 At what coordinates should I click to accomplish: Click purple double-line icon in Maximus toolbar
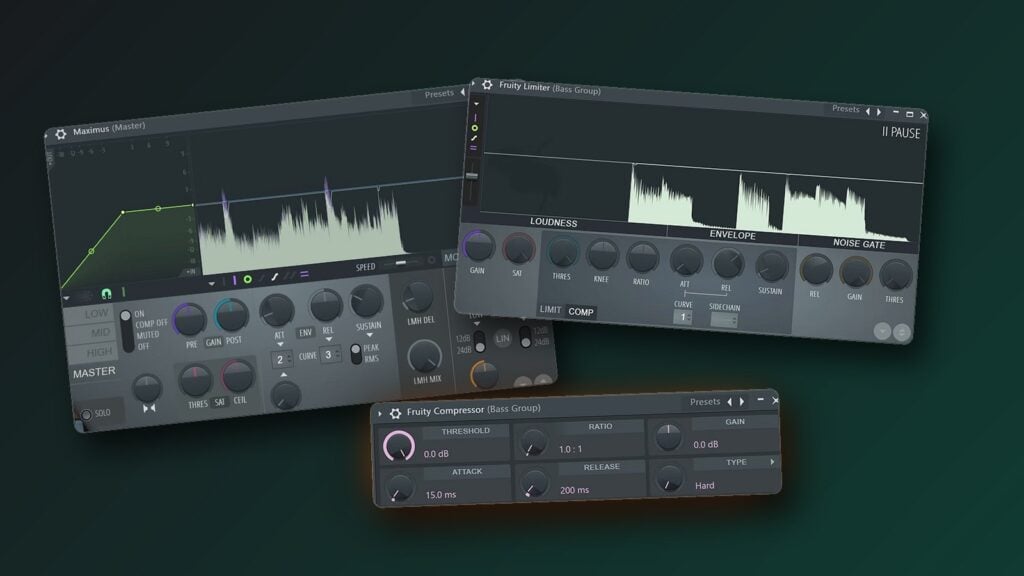pos(304,274)
